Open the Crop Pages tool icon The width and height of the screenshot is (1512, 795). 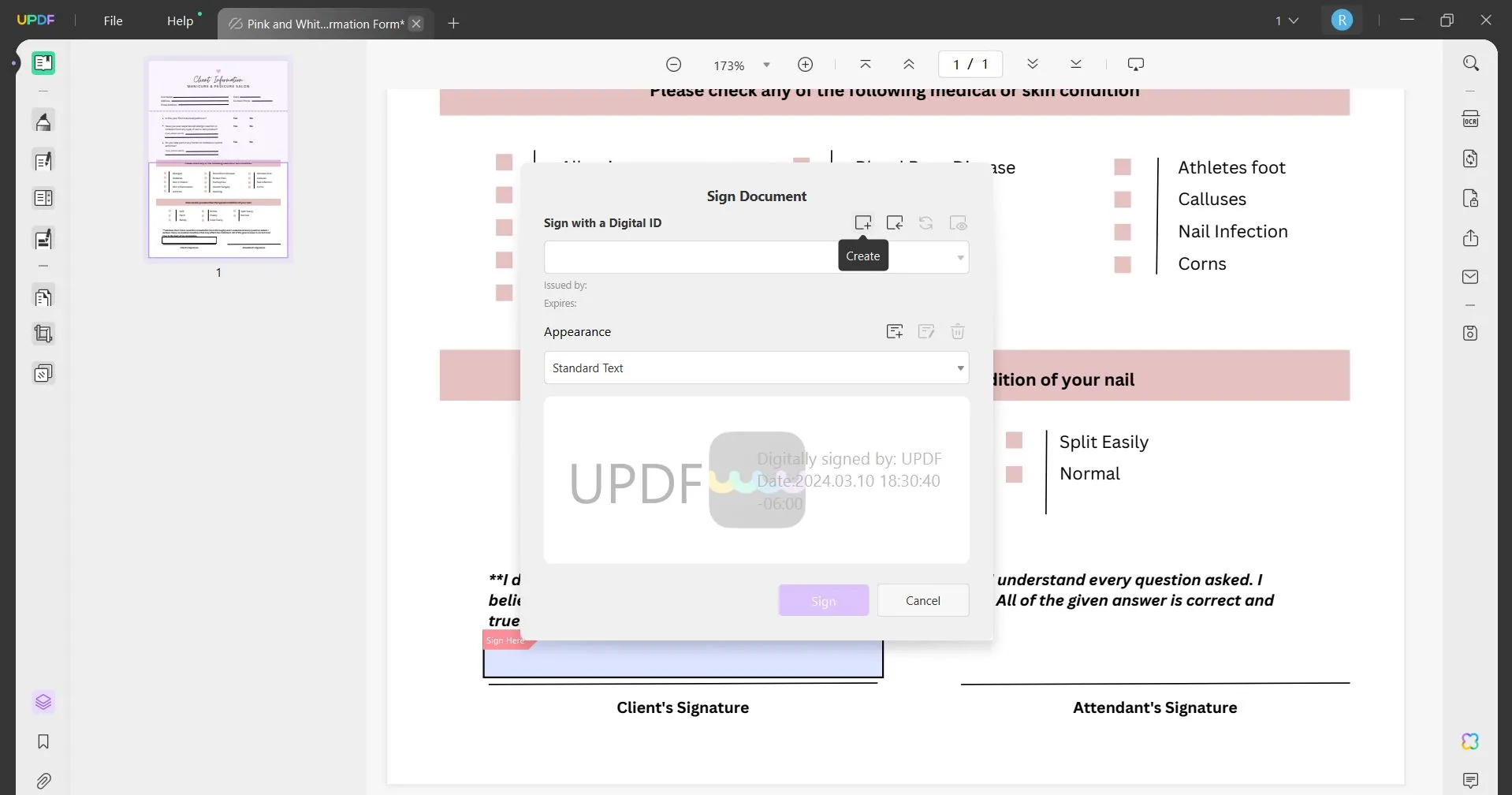43,334
